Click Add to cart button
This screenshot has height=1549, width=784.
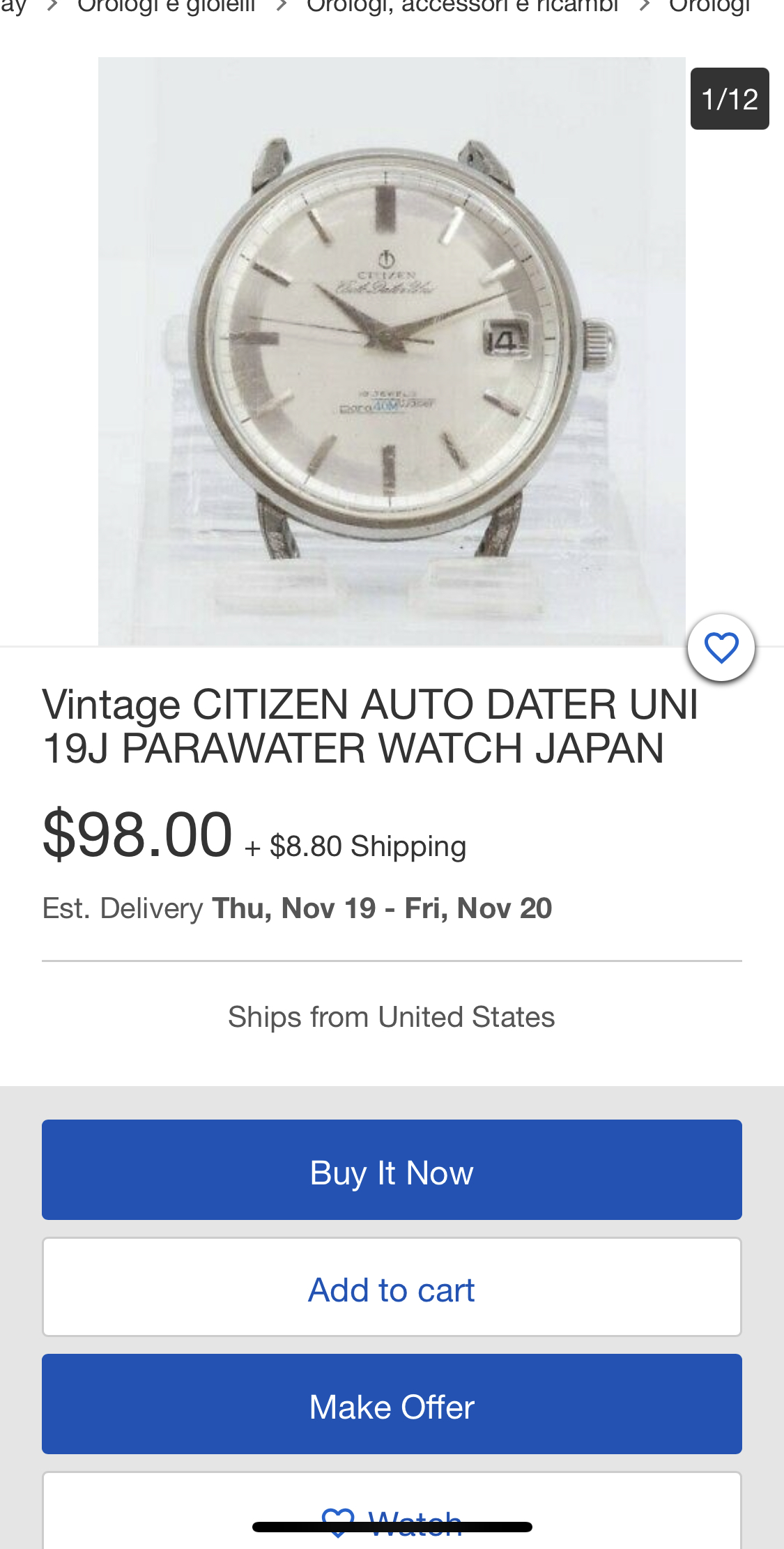tap(392, 1287)
